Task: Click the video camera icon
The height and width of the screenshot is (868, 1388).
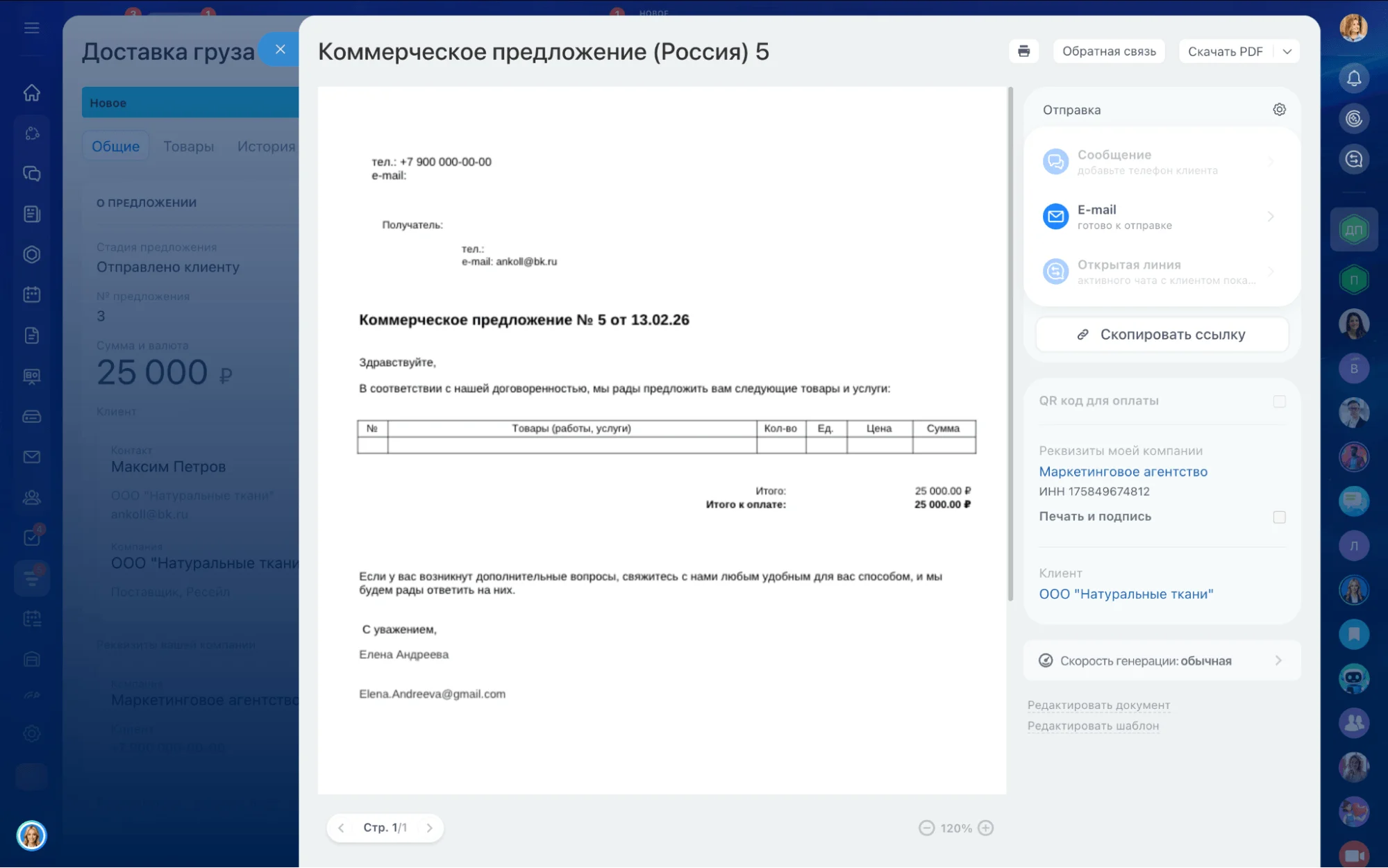Action: pos(1353,855)
